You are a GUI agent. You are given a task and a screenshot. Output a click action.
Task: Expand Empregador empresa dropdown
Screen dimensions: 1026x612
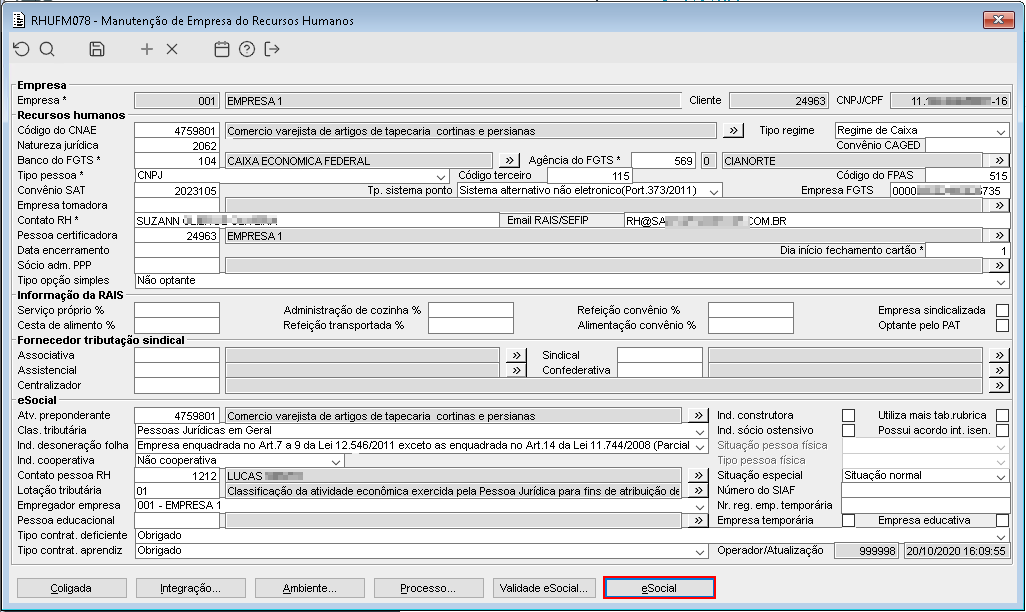699,506
